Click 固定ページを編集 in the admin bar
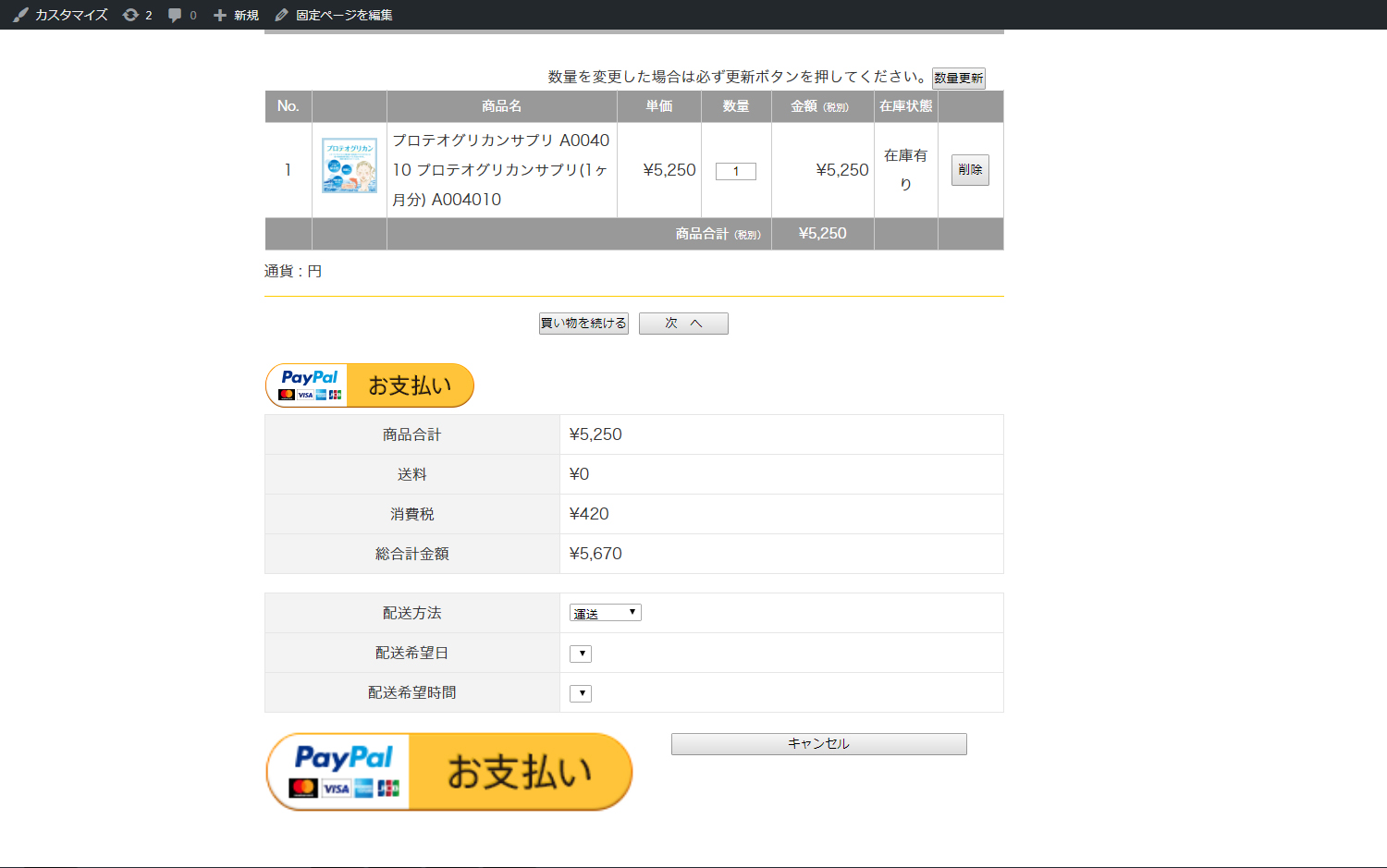 click(334, 15)
